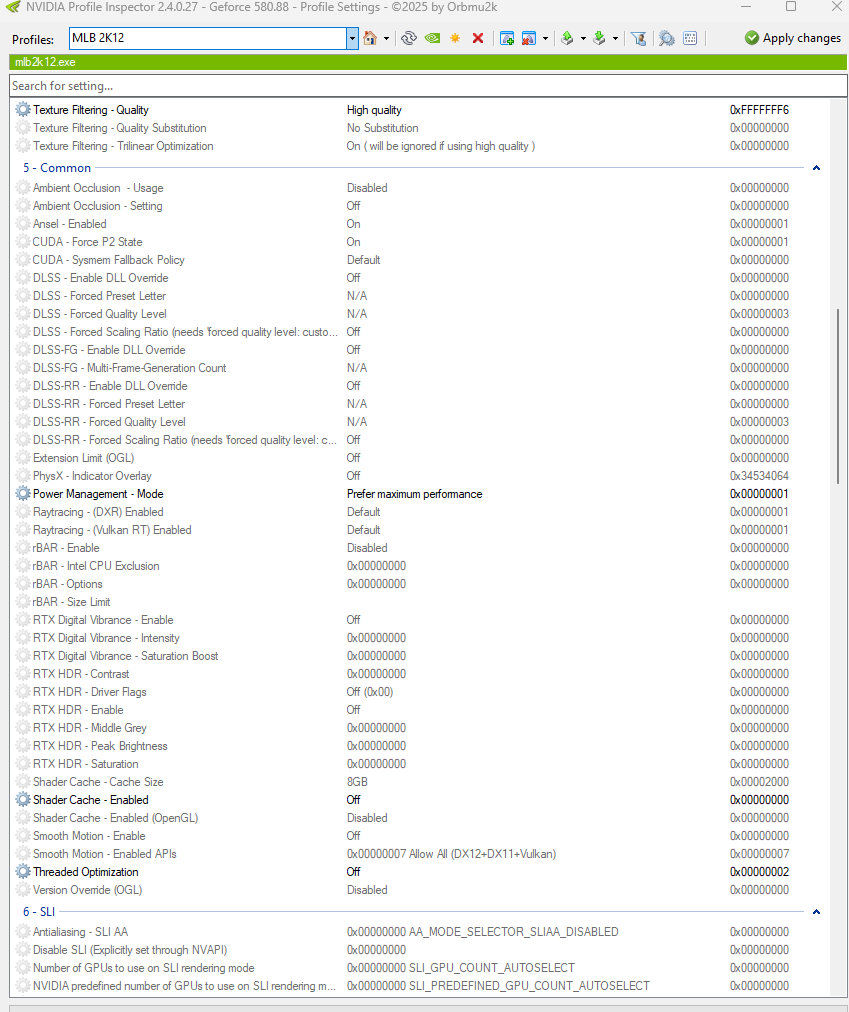The width and height of the screenshot is (849, 1012).
Task: Add an application to the profile icon
Action: coord(507,38)
